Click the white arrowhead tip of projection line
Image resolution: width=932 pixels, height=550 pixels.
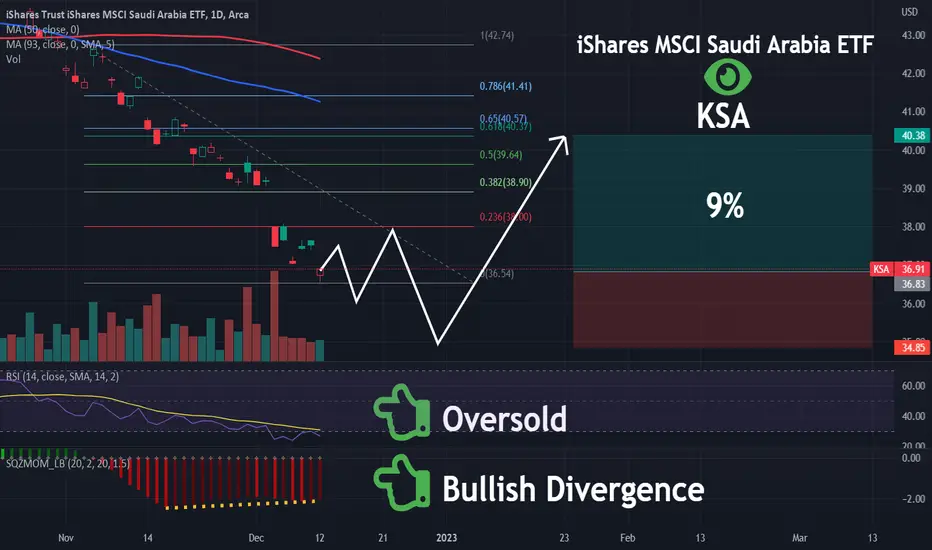point(562,142)
